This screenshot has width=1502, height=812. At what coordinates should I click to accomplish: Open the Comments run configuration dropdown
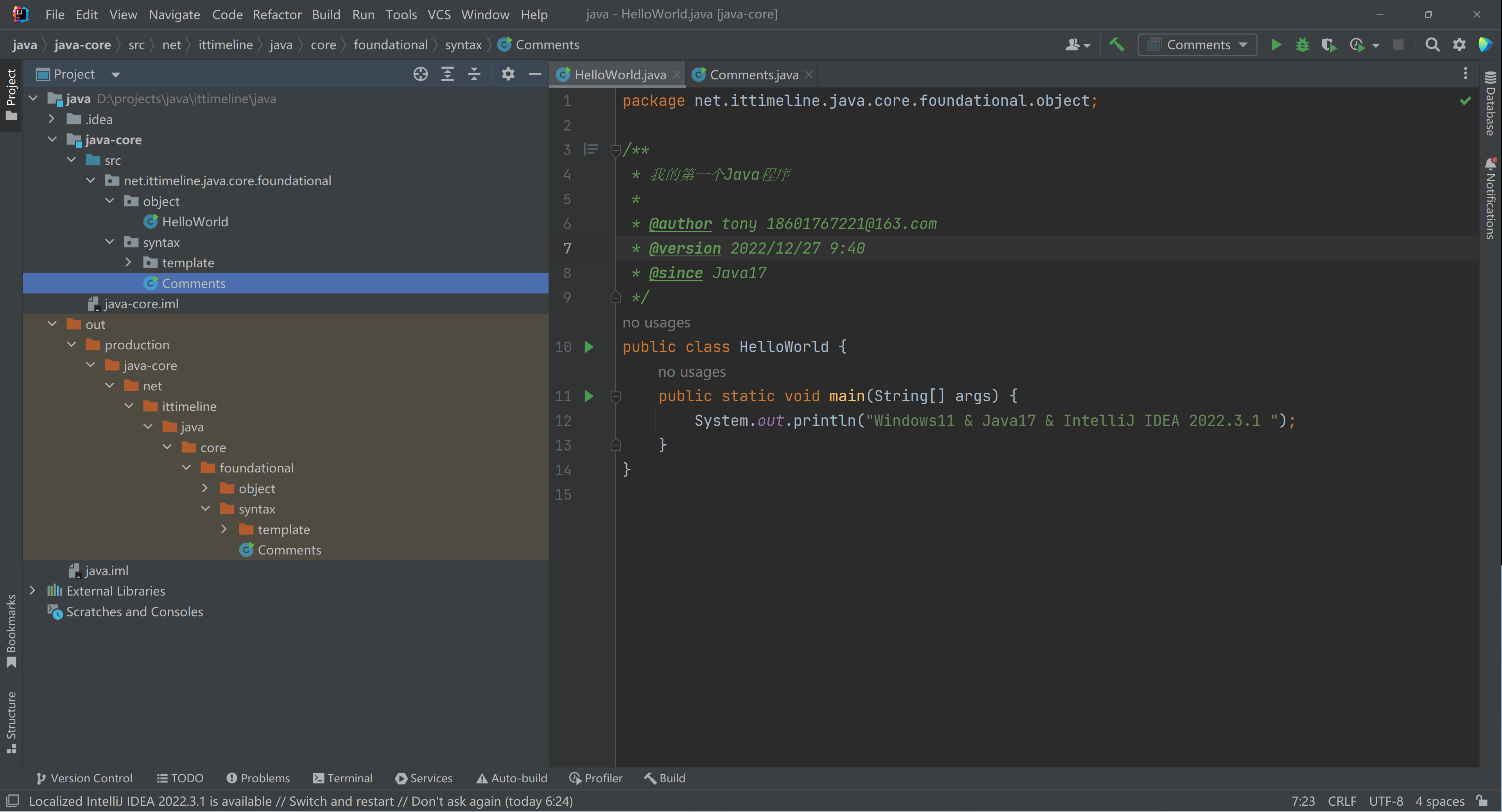1197,44
